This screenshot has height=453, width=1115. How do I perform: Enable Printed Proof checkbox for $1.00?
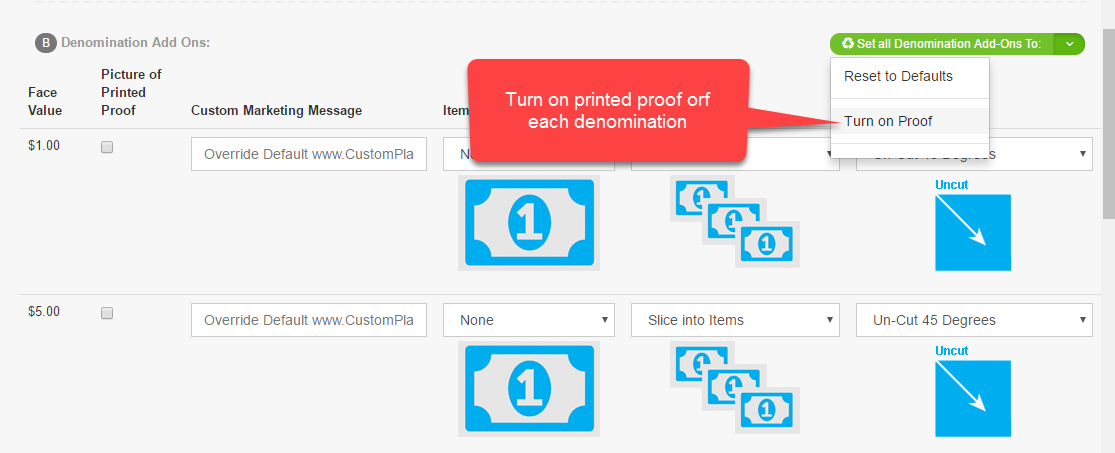pyautogui.click(x=107, y=147)
